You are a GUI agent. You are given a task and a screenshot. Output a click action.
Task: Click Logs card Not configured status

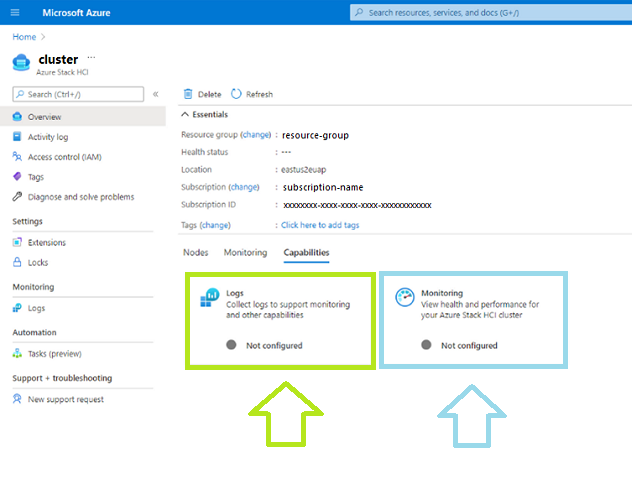tap(274, 345)
